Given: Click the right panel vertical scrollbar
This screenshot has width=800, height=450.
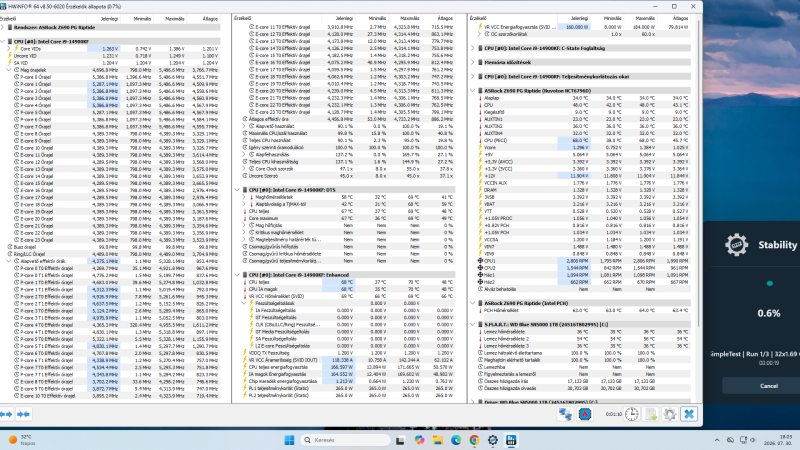Looking at the screenshot, I should point(698,173).
